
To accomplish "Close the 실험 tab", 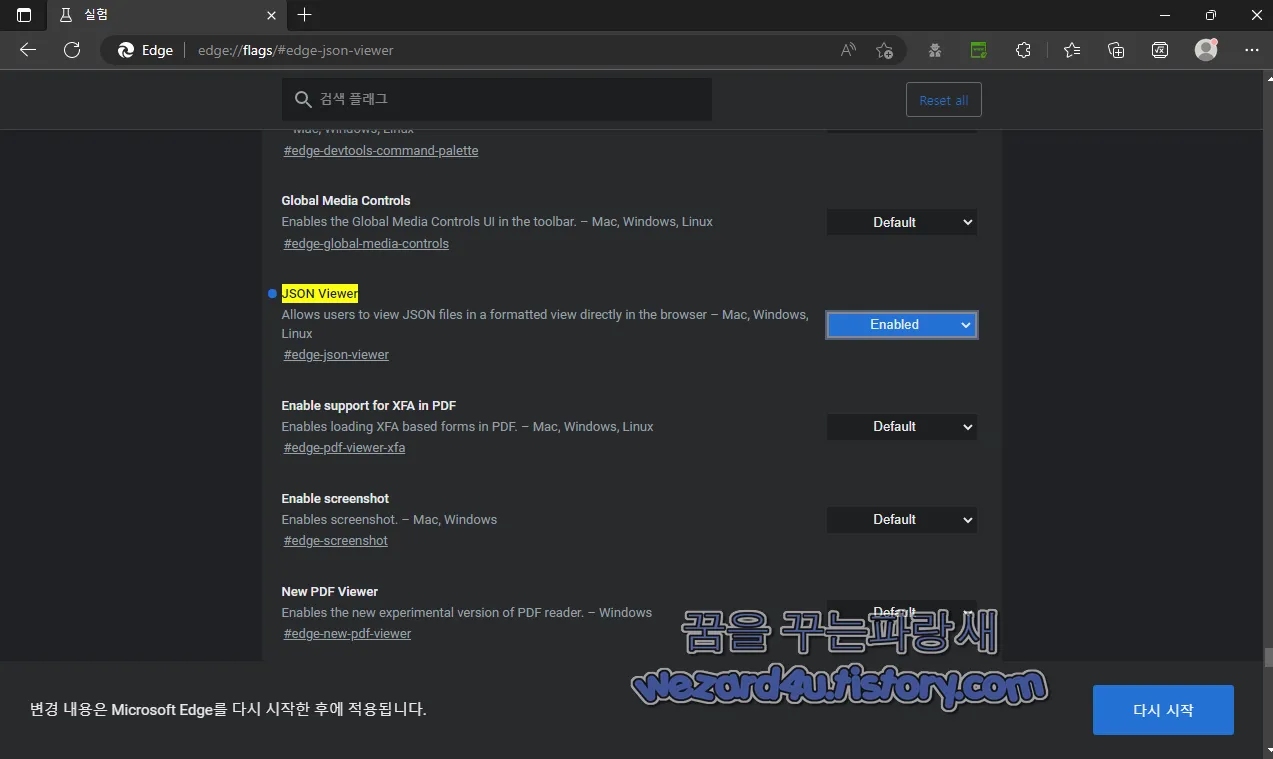I will (271, 15).
